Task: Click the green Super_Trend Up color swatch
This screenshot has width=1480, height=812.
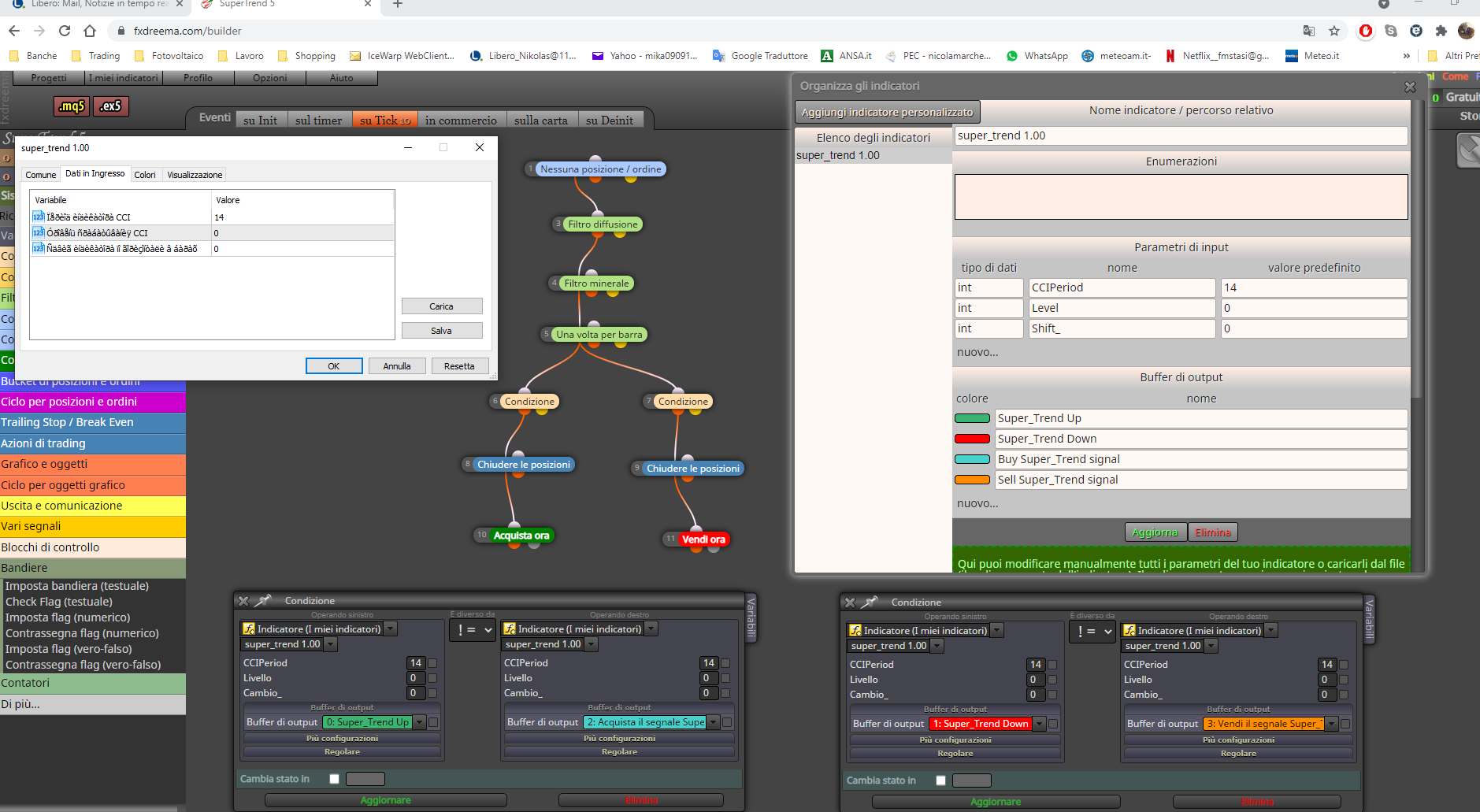Action: point(972,418)
